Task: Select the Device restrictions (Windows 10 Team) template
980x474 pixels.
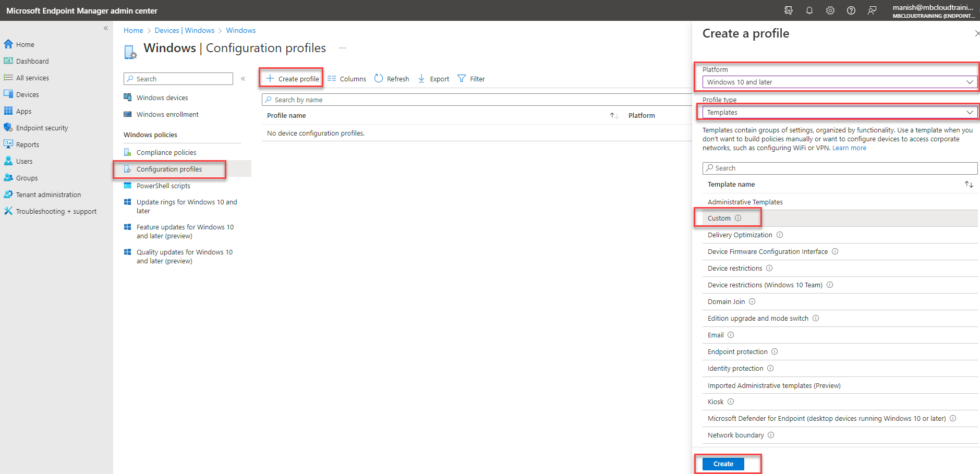Action: click(840, 285)
